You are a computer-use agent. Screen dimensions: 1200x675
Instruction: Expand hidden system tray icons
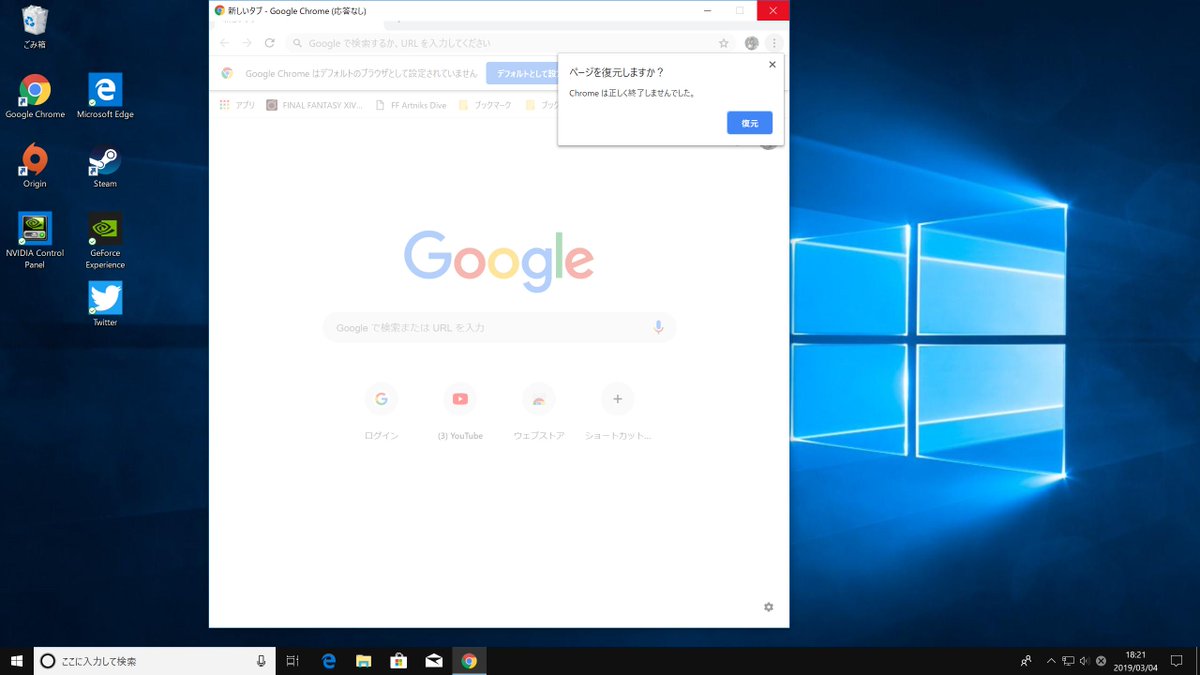(1051, 661)
